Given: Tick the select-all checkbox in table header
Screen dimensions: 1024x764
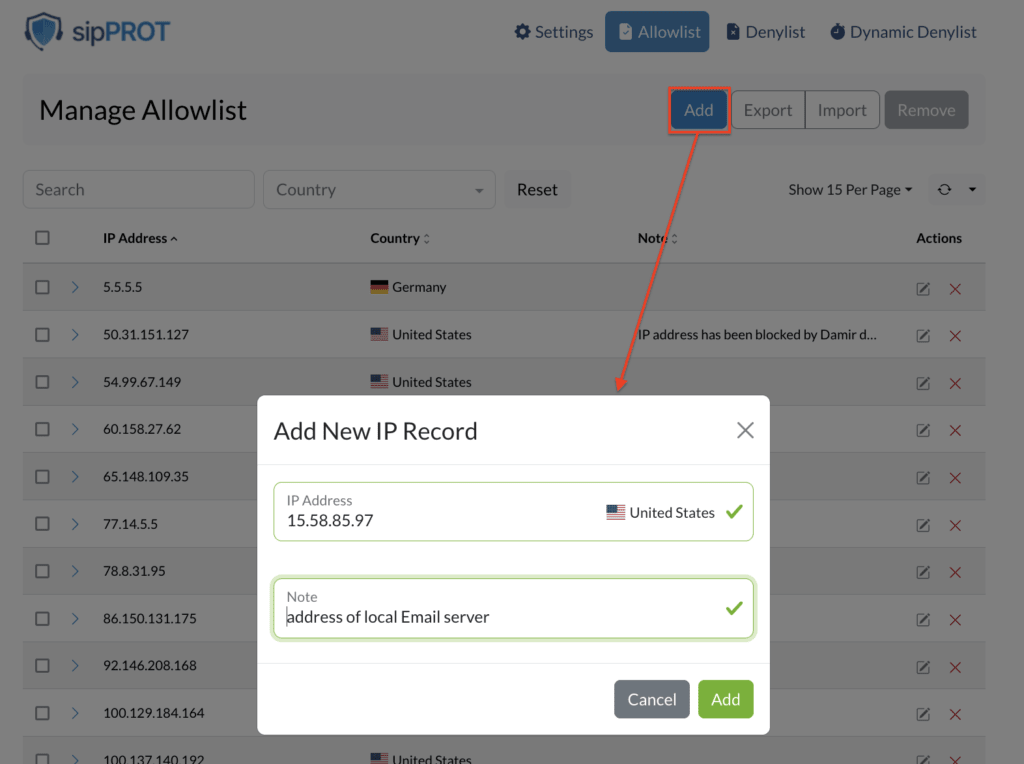Looking at the screenshot, I should [x=42, y=238].
